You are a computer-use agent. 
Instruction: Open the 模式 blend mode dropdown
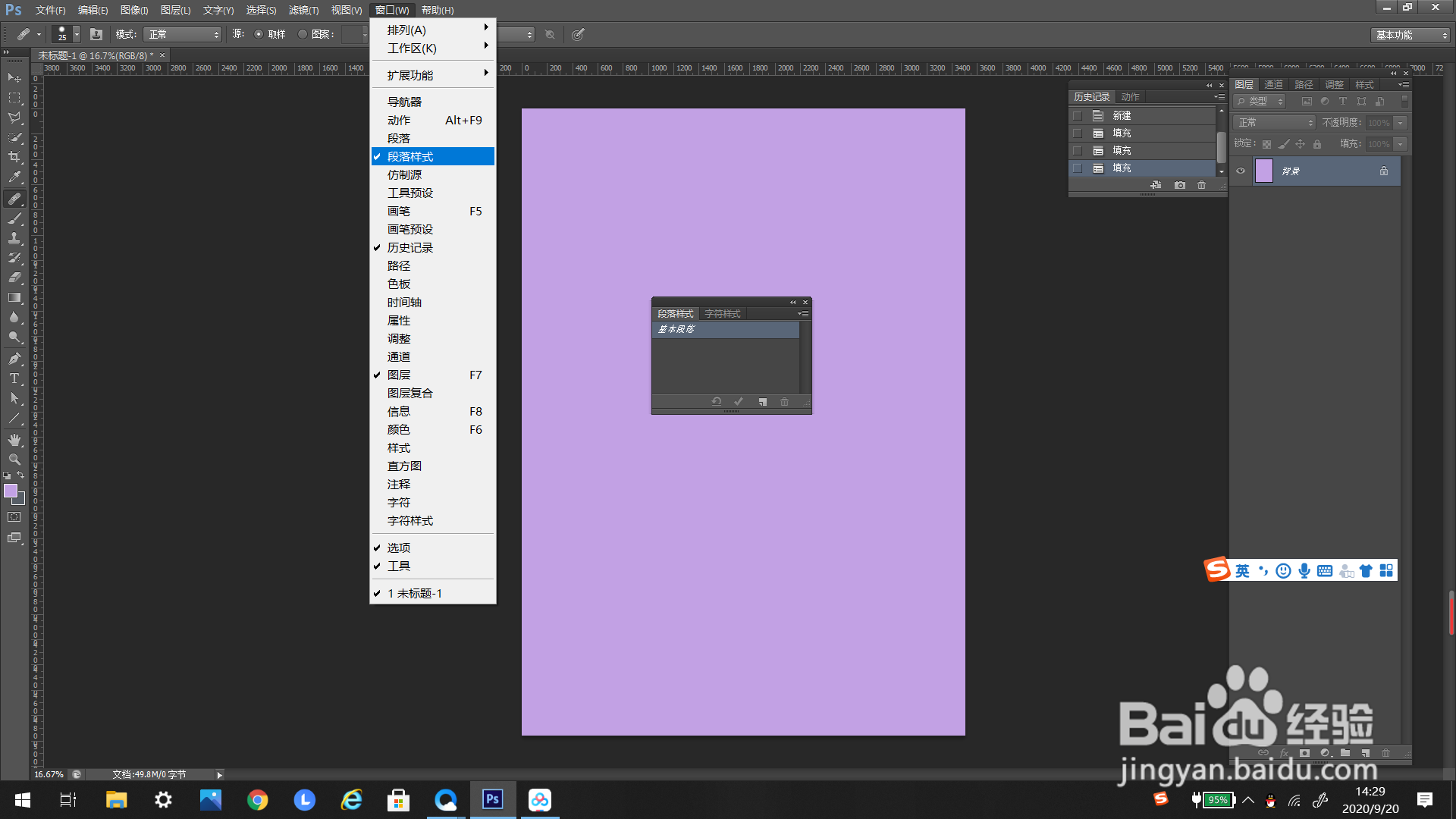(183, 35)
